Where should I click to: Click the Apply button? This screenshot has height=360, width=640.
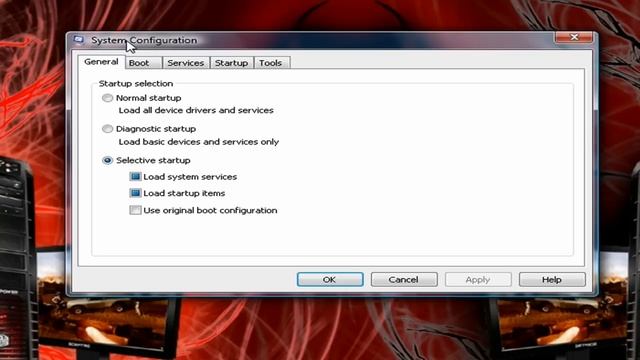(x=478, y=280)
